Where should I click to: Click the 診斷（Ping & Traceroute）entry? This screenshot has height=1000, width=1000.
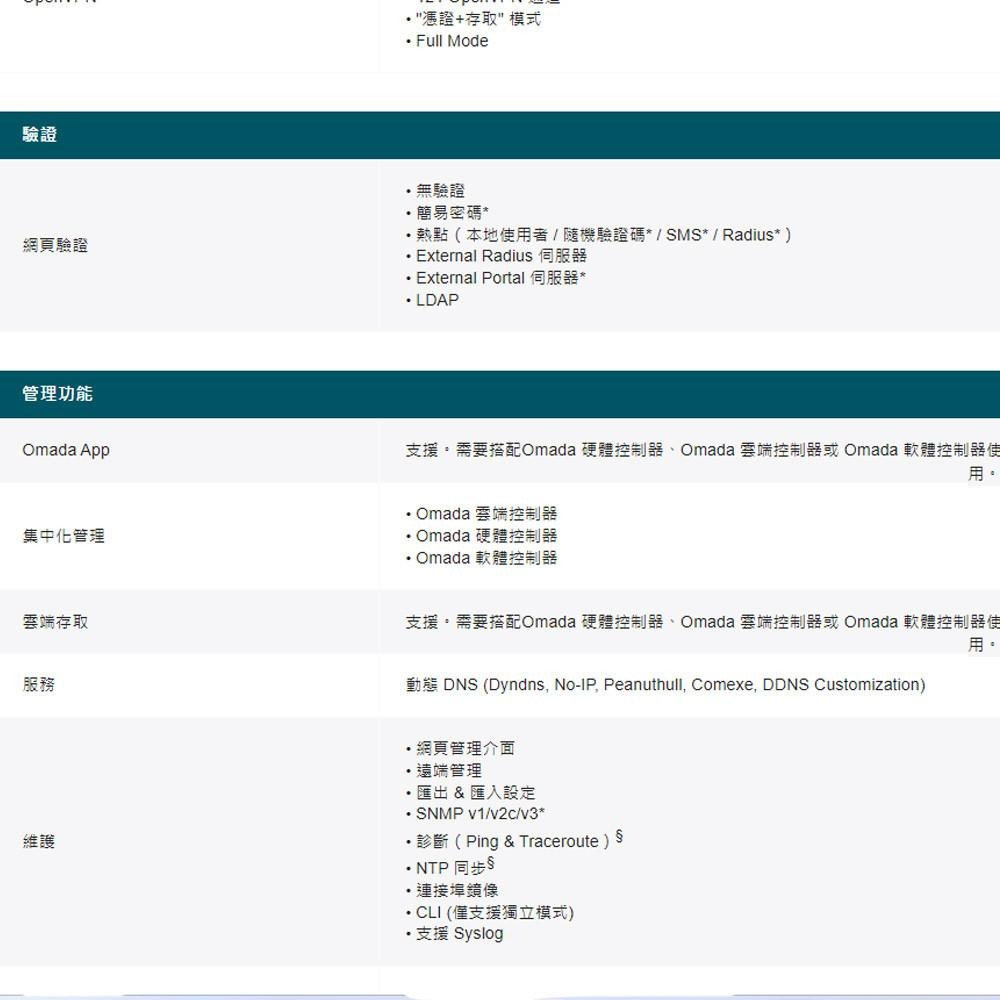click(x=514, y=841)
